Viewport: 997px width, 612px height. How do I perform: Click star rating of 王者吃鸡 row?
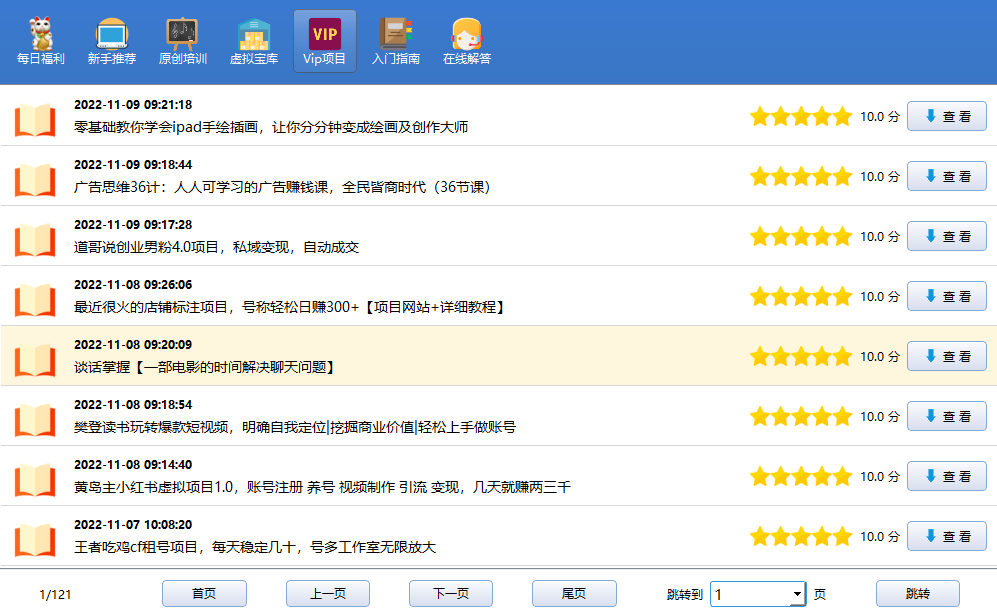click(801, 537)
